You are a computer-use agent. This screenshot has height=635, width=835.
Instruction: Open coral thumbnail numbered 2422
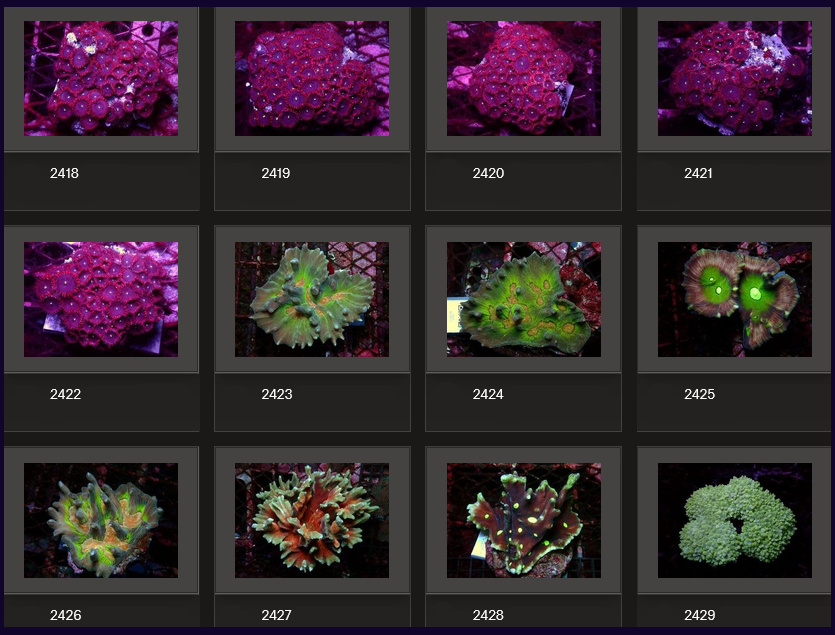(101, 299)
